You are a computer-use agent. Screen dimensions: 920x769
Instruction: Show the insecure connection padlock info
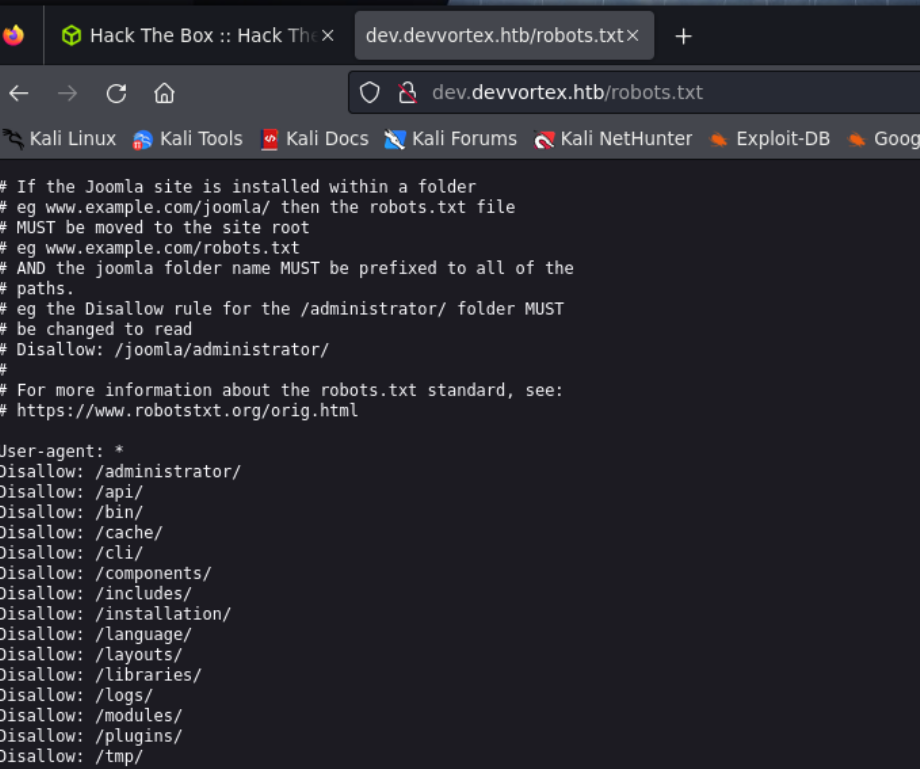click(406, 93)
